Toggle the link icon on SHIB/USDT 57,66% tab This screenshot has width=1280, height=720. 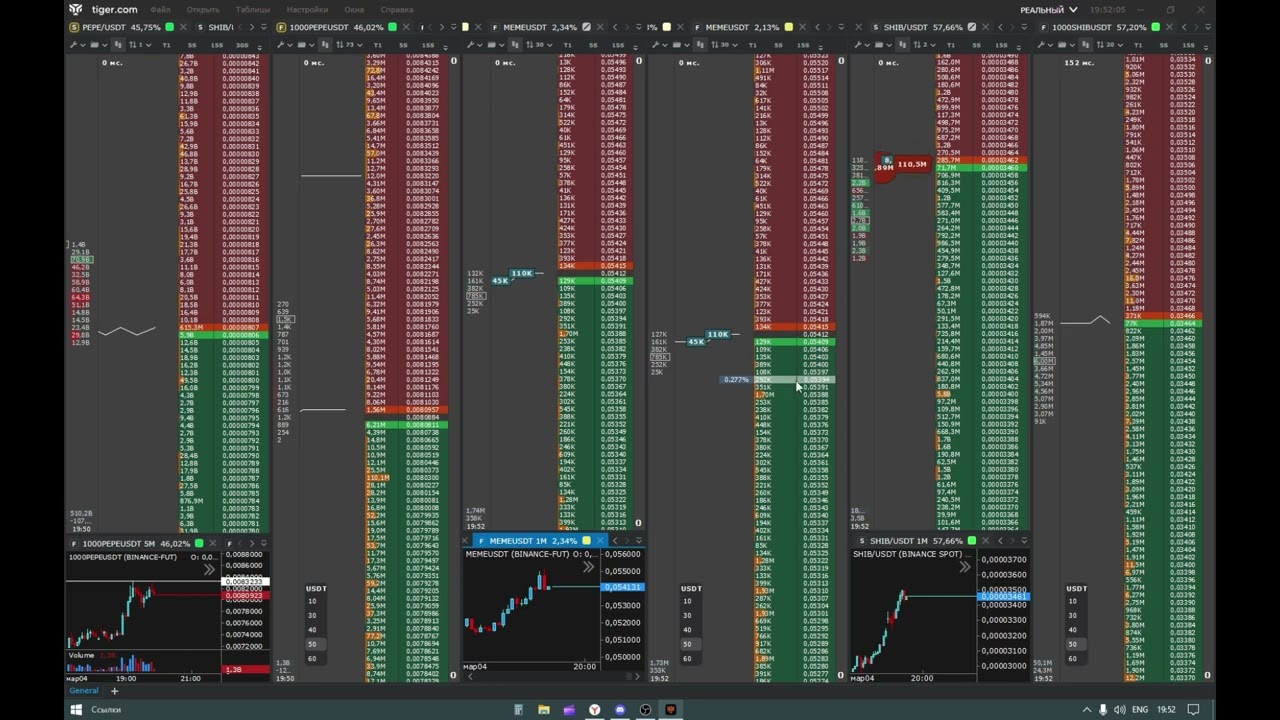coord(972,27)
